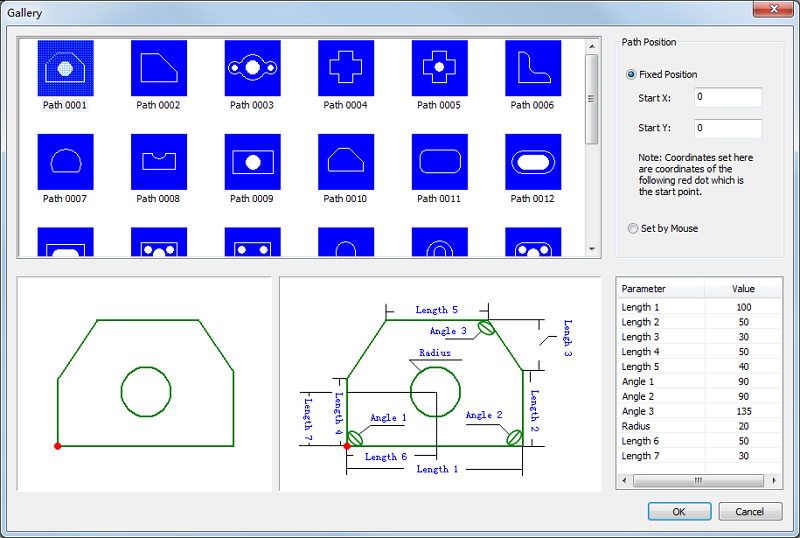The width and height of the screenshot is (800, 538).
Task: Click the Value column header
Action: pos(743,289)
